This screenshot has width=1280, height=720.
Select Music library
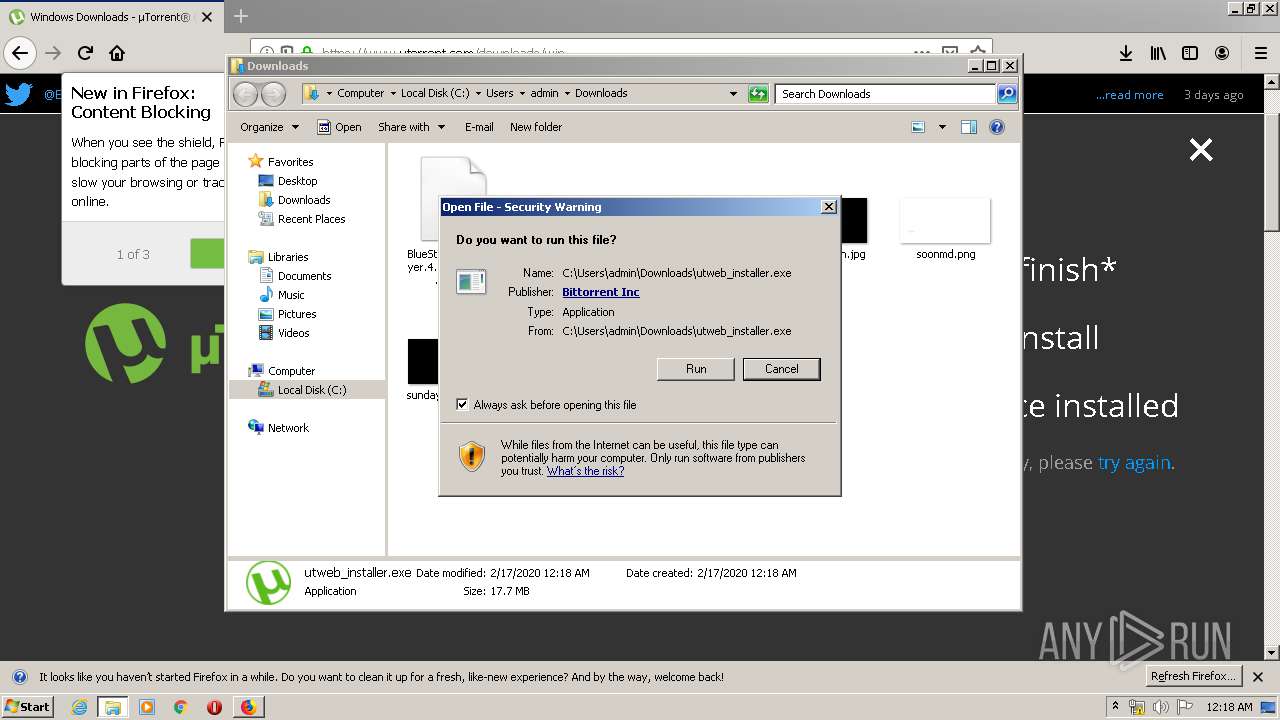291,295
